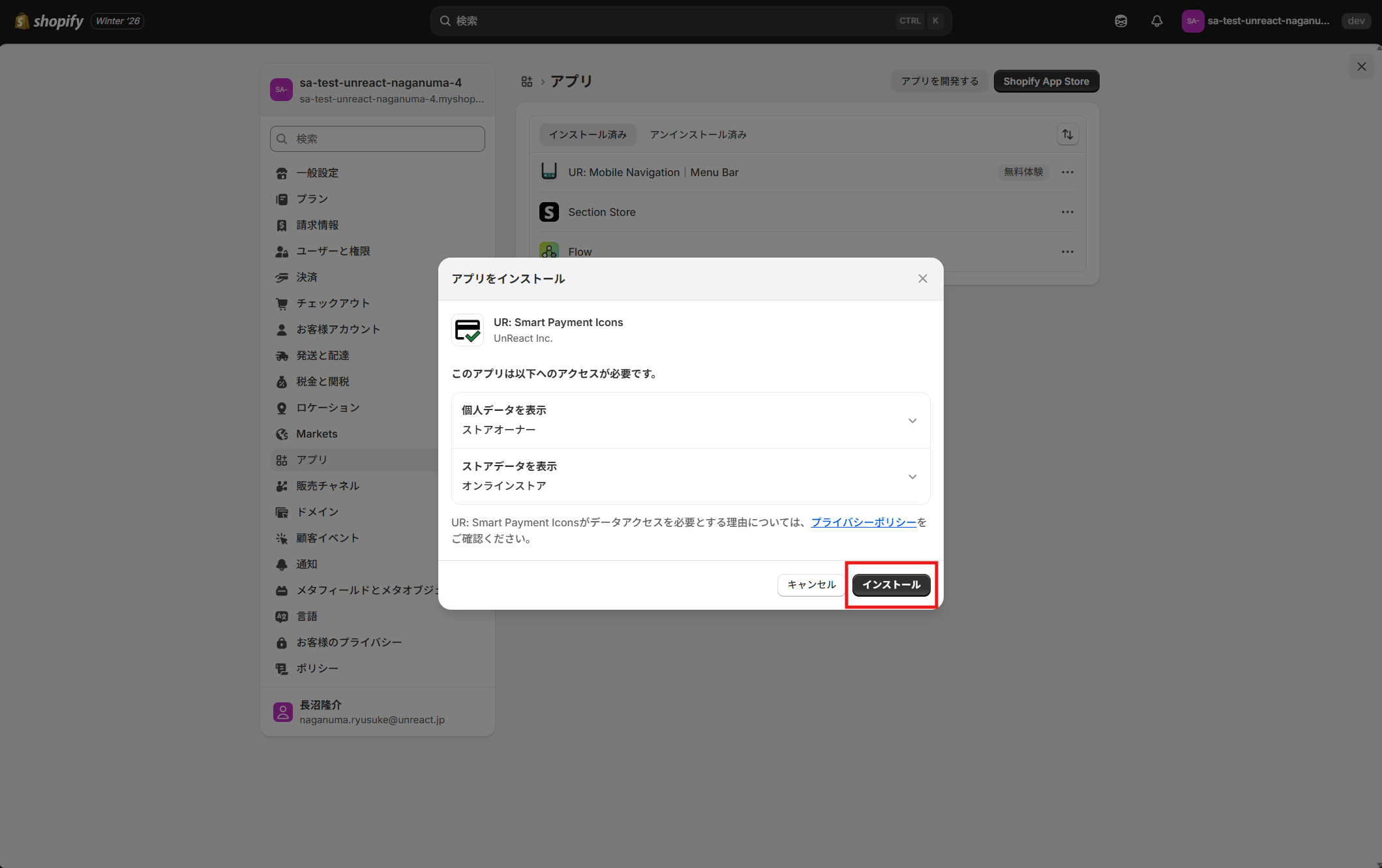Screen dimensions: 1382x868
Task: Select the Markets globe icon
Action: coord(281,434)
